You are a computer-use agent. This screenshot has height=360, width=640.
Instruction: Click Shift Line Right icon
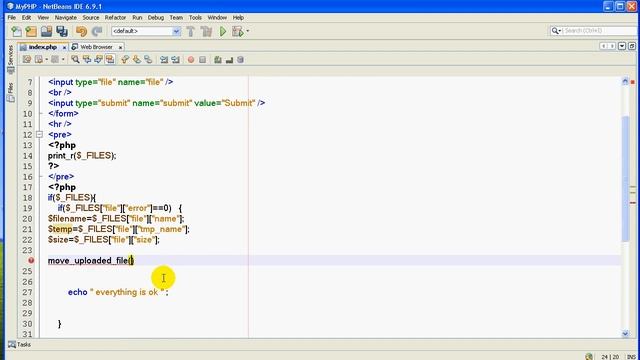click(x=176, y=60)
